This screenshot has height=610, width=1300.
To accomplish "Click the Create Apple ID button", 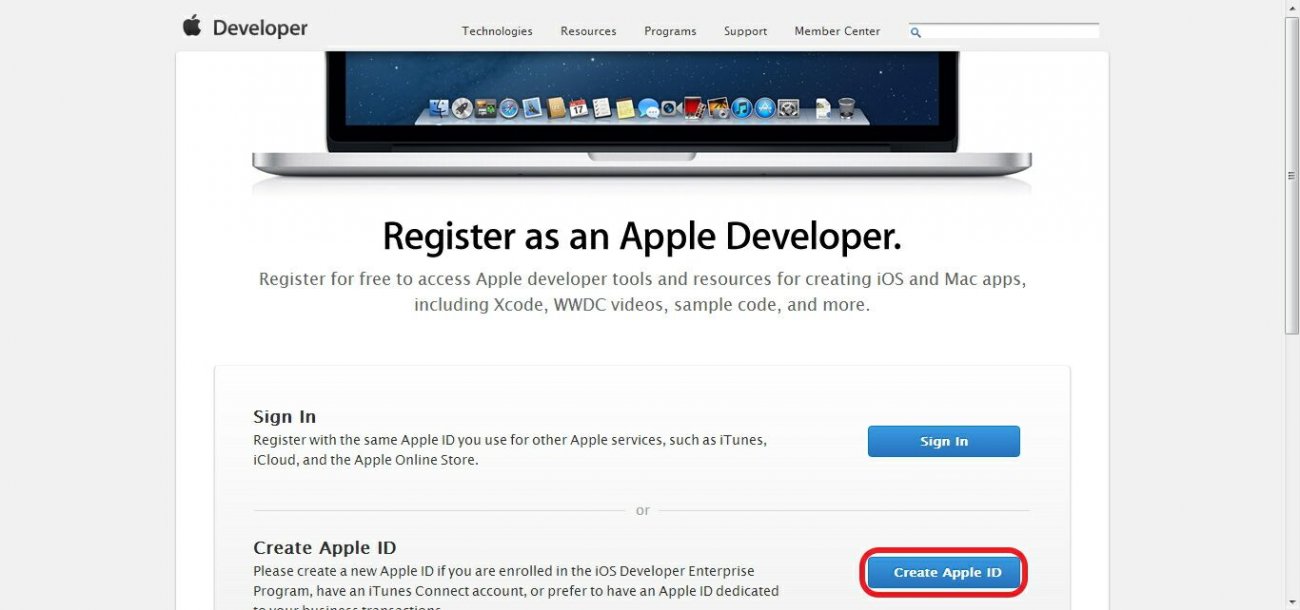I will (x=944, y=573).
